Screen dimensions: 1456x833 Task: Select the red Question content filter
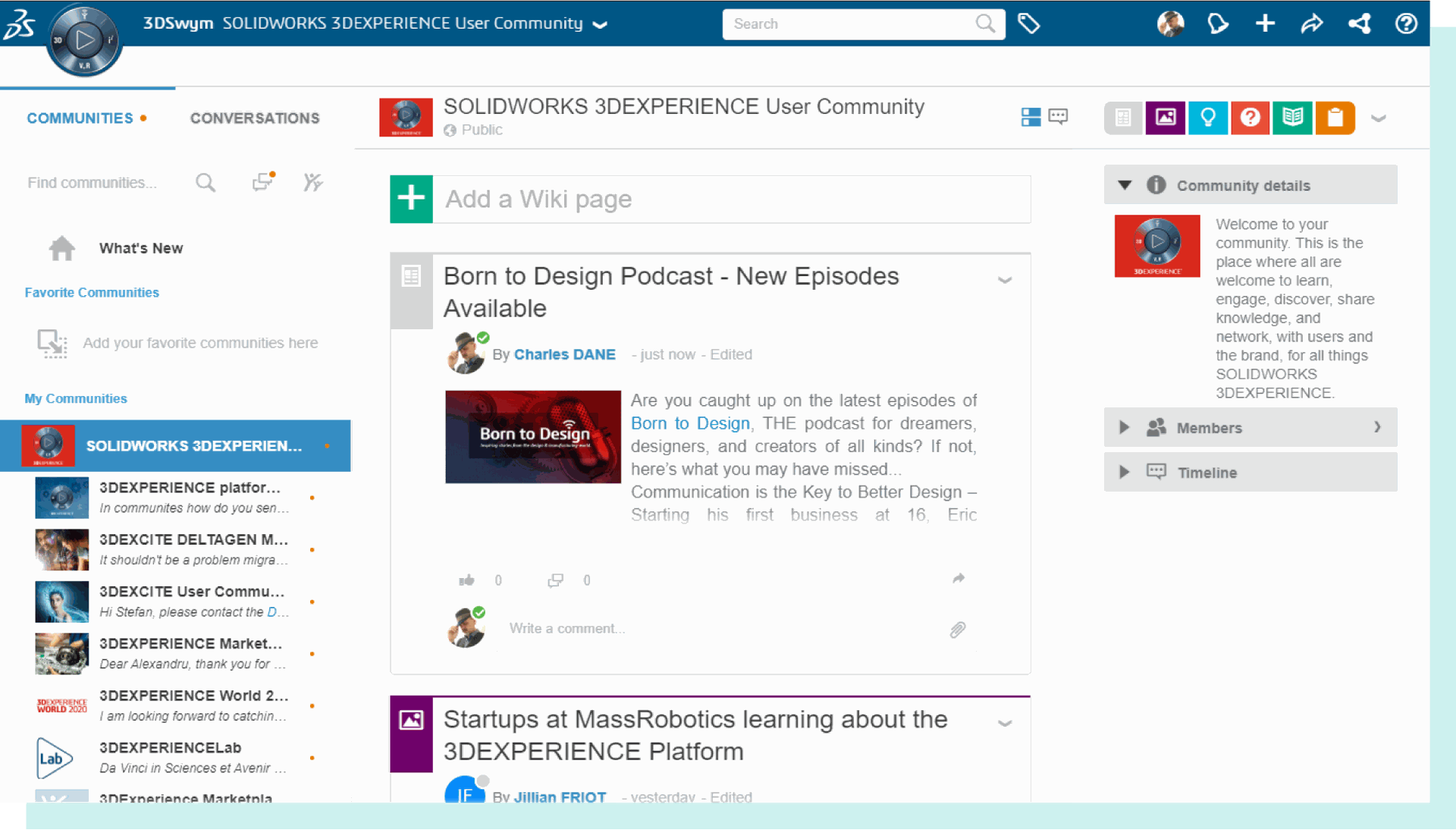pyautogui.click(x=1250, y=118)
